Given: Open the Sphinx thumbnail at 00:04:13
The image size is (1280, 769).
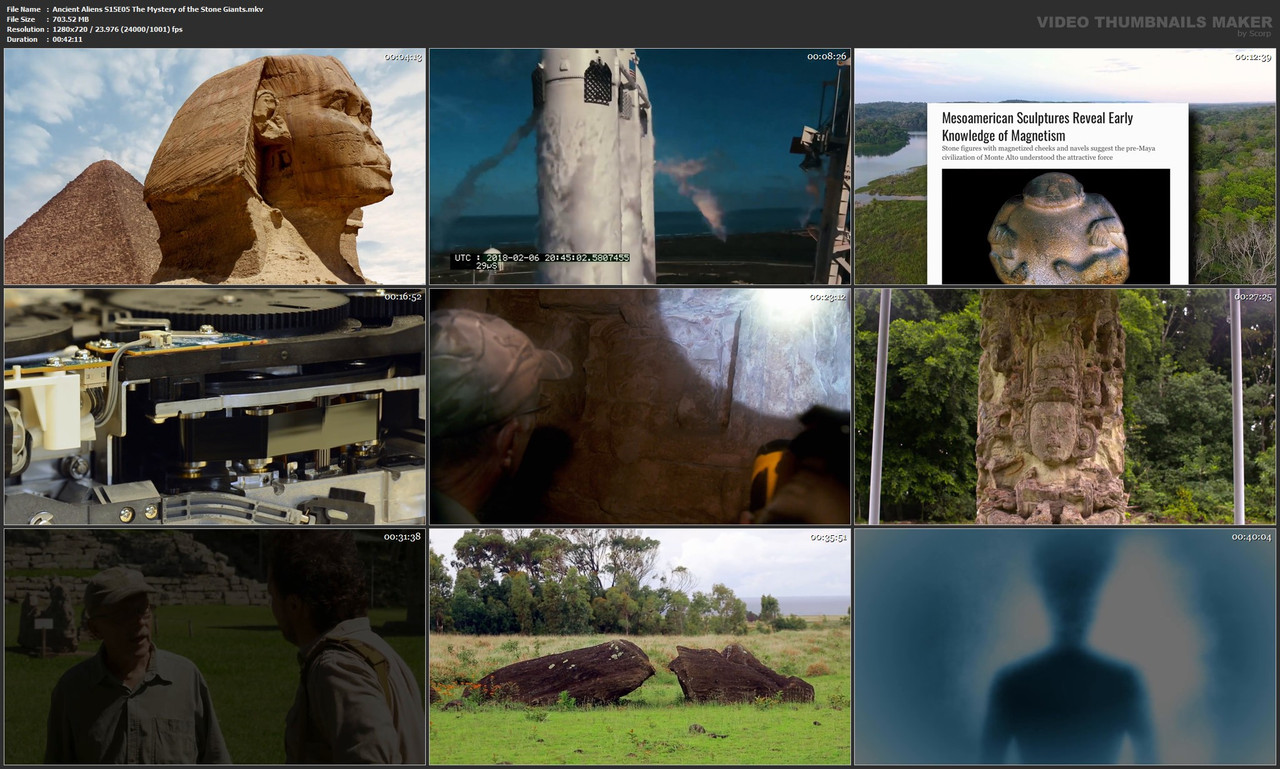Looking at the screenshot, I should pos(214,165).
